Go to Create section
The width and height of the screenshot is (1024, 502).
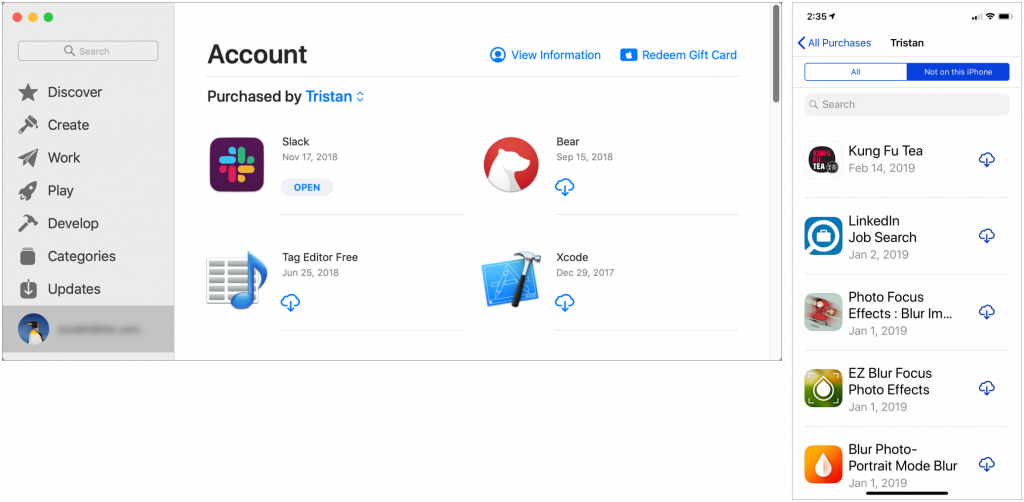pyautogui.click(x=68, y=125)
